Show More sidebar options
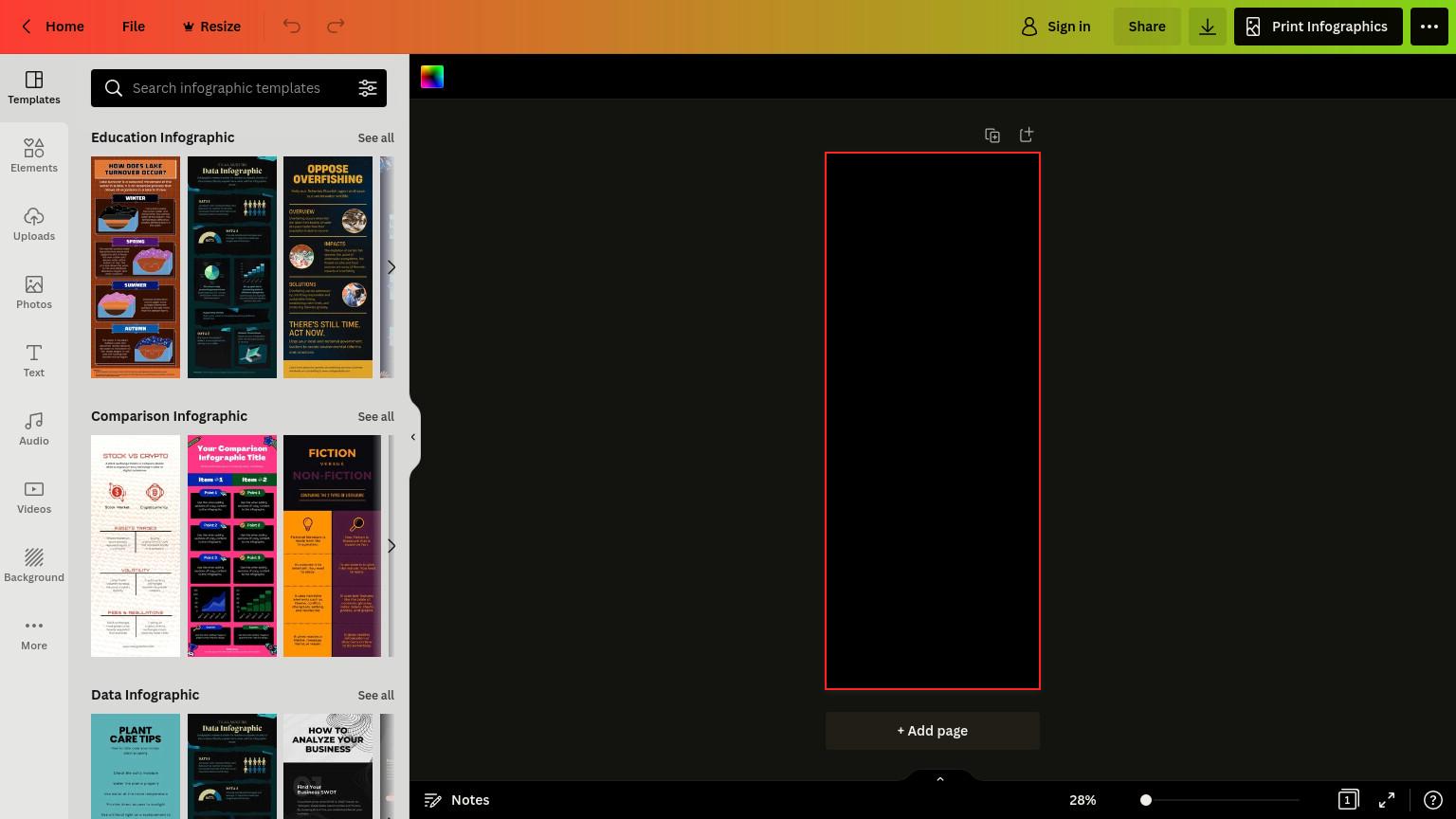Viewport: 1456px width, 819px height. 34,634
